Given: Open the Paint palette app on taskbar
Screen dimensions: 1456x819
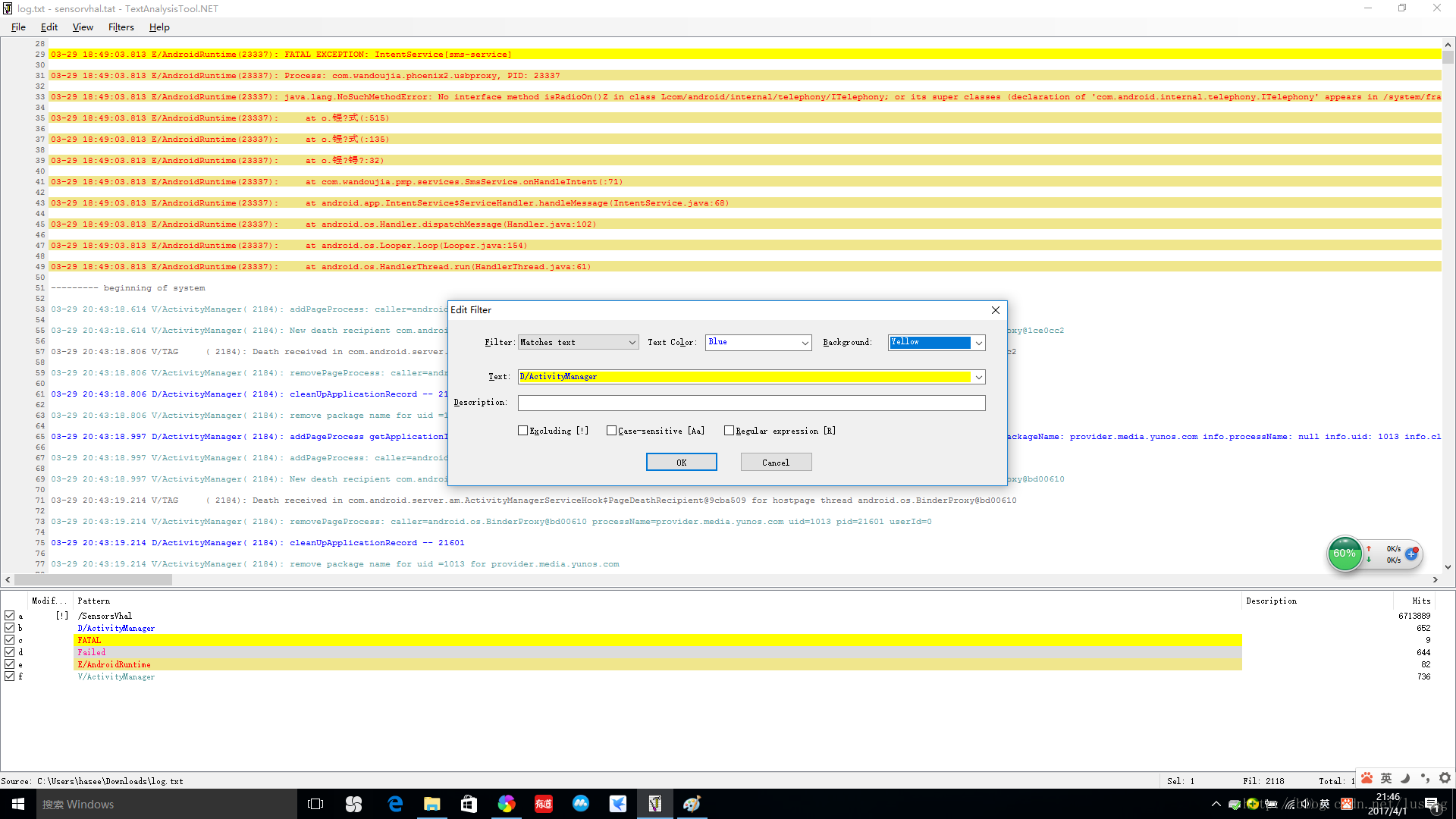Looking at the screenshot, I should click(x=692, y=804).
